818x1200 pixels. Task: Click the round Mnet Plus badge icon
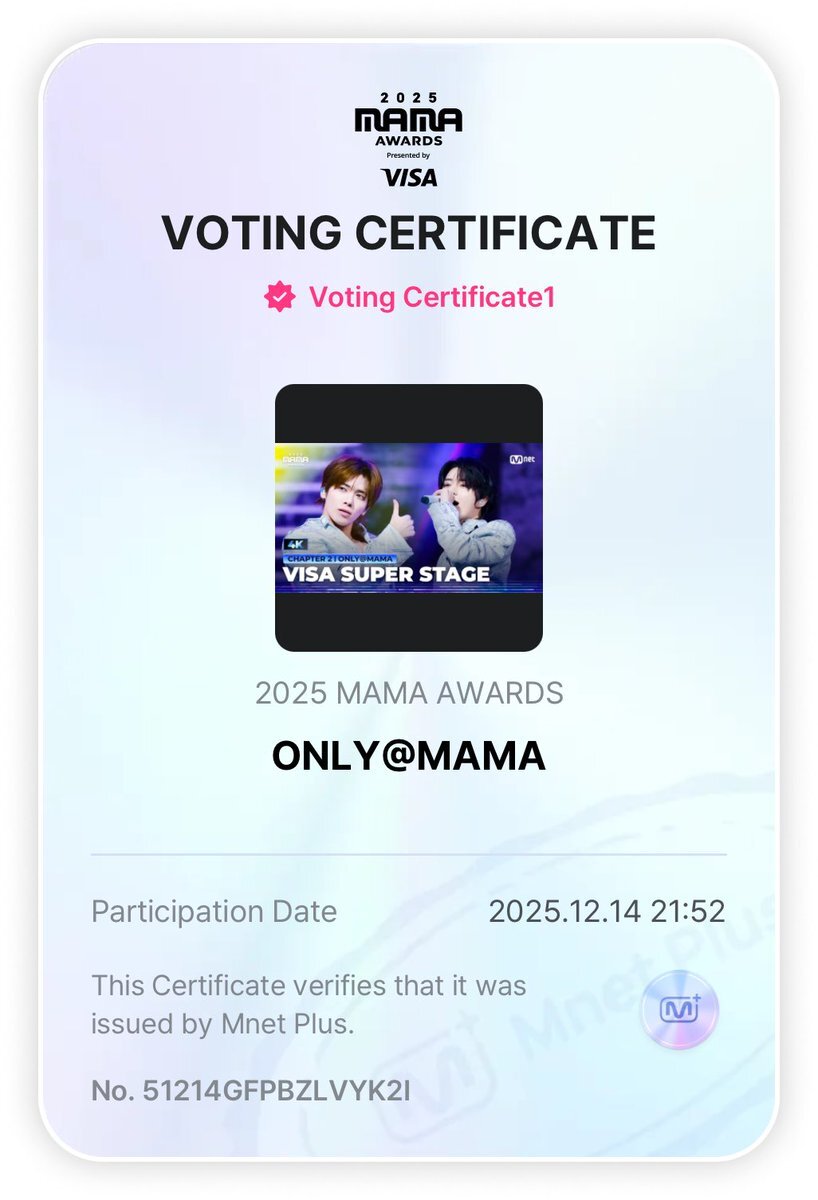tap(679, 1010)
